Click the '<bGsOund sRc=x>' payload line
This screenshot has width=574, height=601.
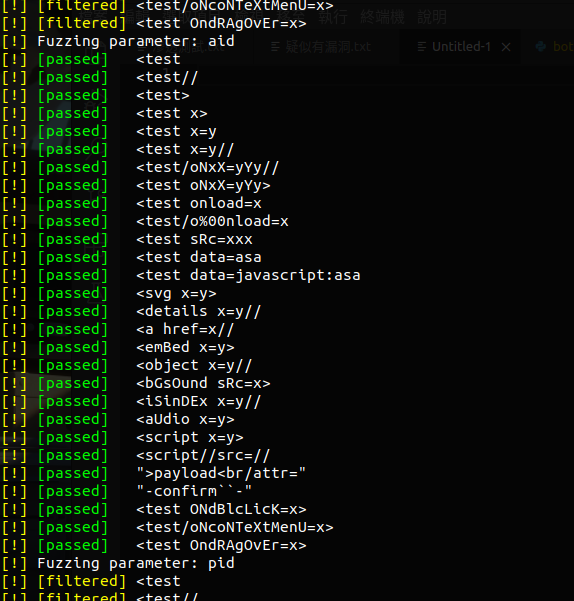point(203,383)
